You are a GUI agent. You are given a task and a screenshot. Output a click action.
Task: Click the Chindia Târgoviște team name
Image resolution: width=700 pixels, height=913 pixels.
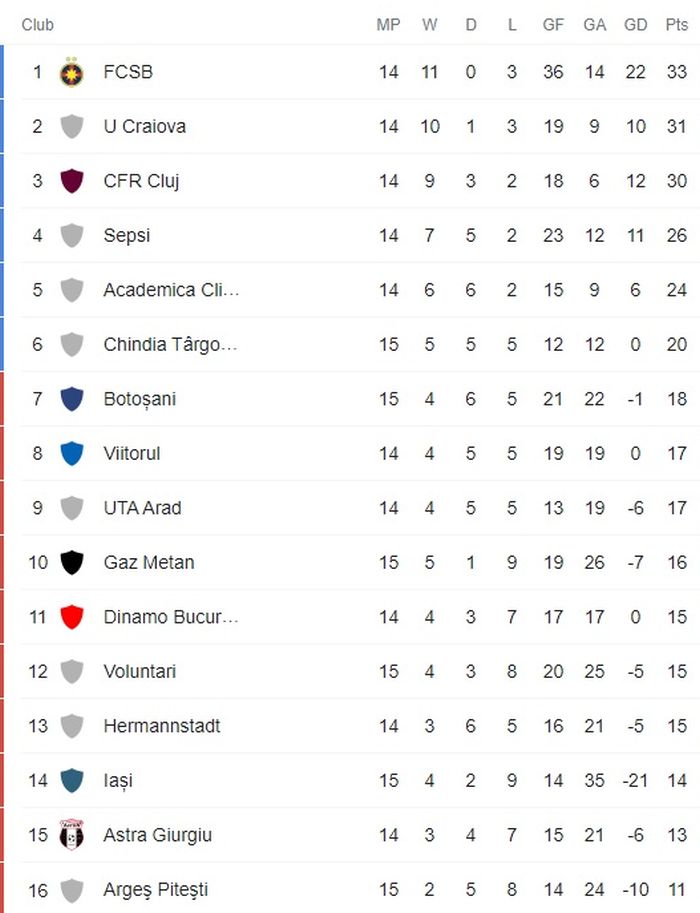(x=171, y=345)
